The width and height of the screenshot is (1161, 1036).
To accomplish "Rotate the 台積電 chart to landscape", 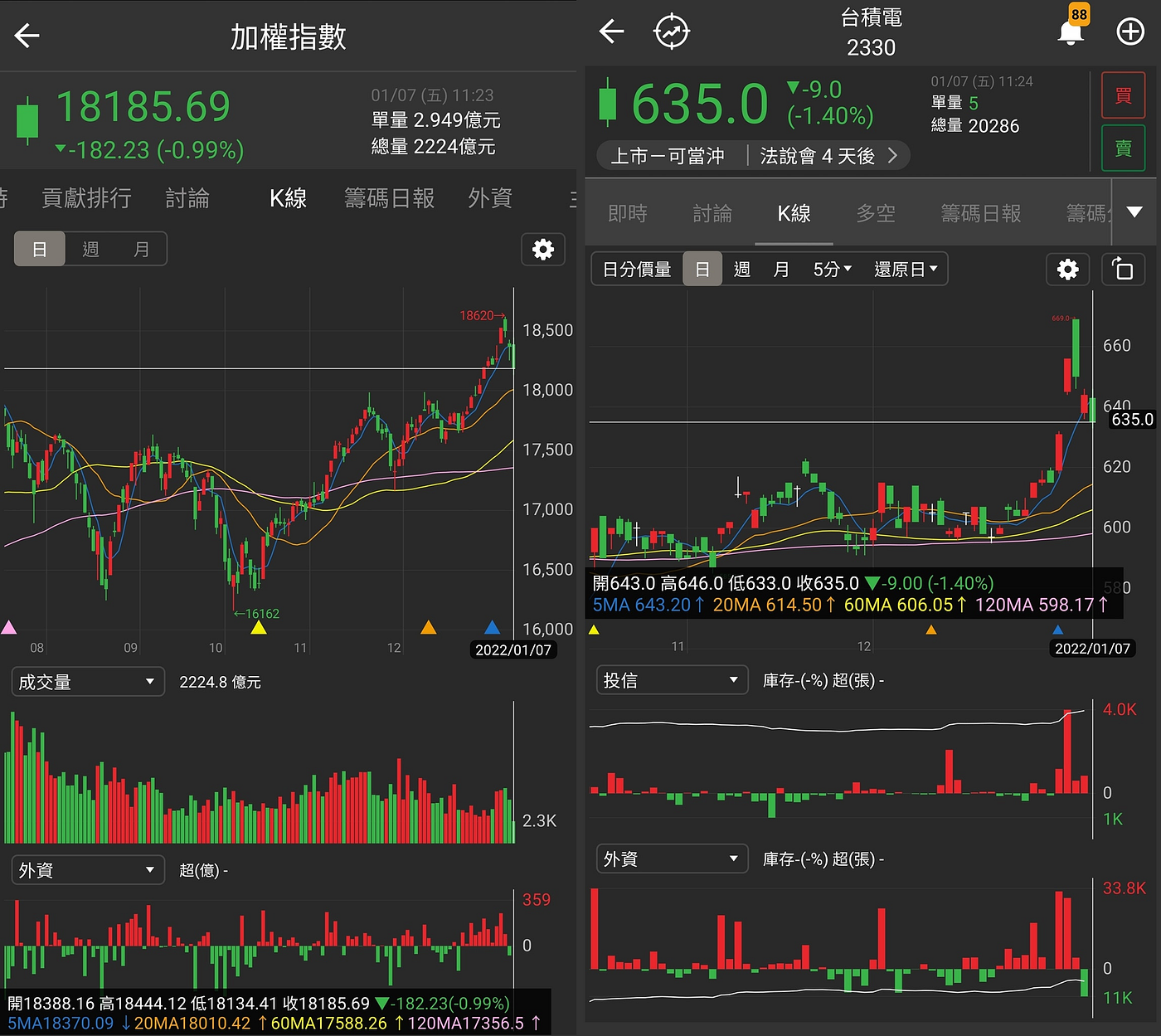I will 1123,269.
